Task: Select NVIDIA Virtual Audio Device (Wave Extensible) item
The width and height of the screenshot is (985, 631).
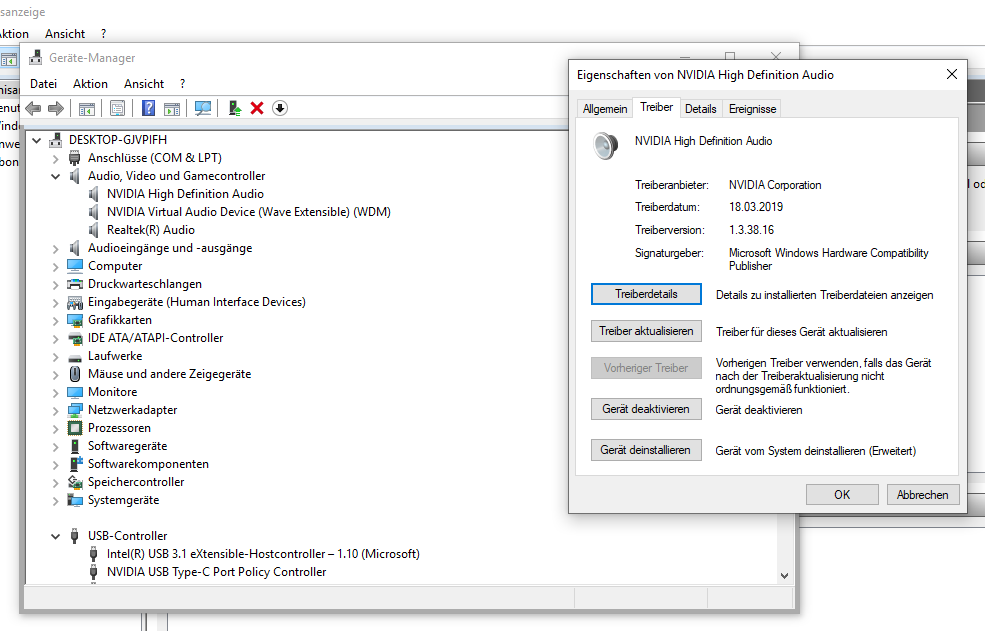Action: tap(248, 212)
